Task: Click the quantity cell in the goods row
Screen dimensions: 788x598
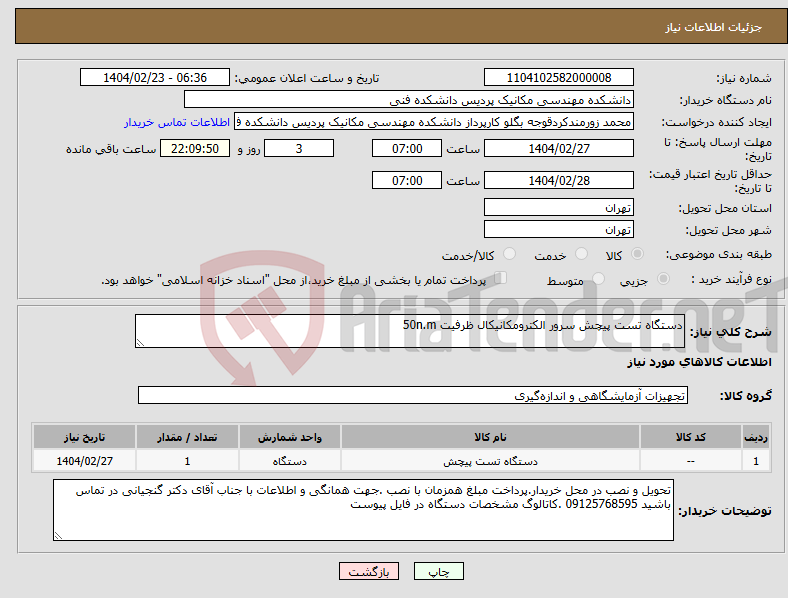Action: click(187, 461)
